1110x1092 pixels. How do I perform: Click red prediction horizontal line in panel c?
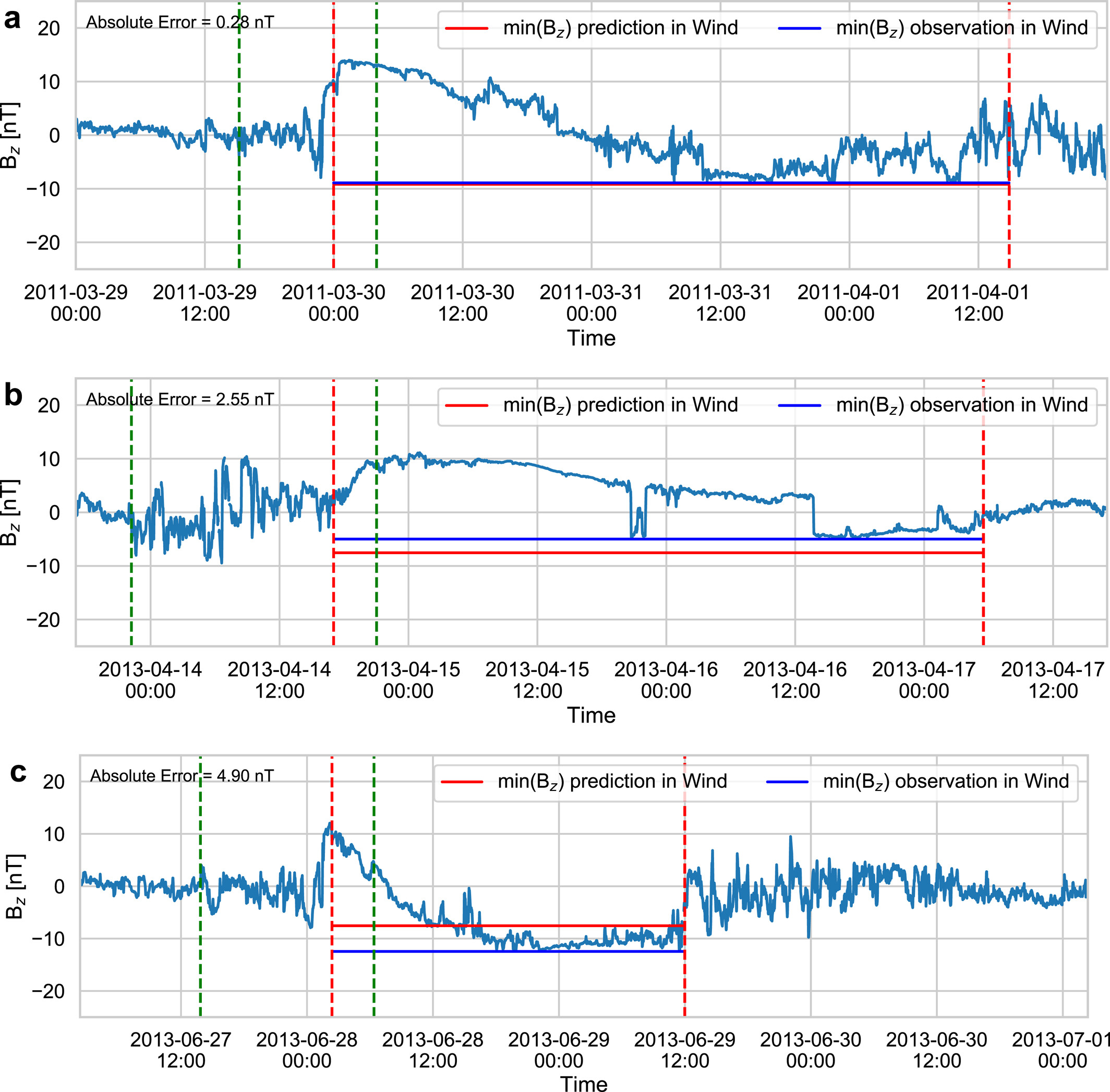[508, 926]
